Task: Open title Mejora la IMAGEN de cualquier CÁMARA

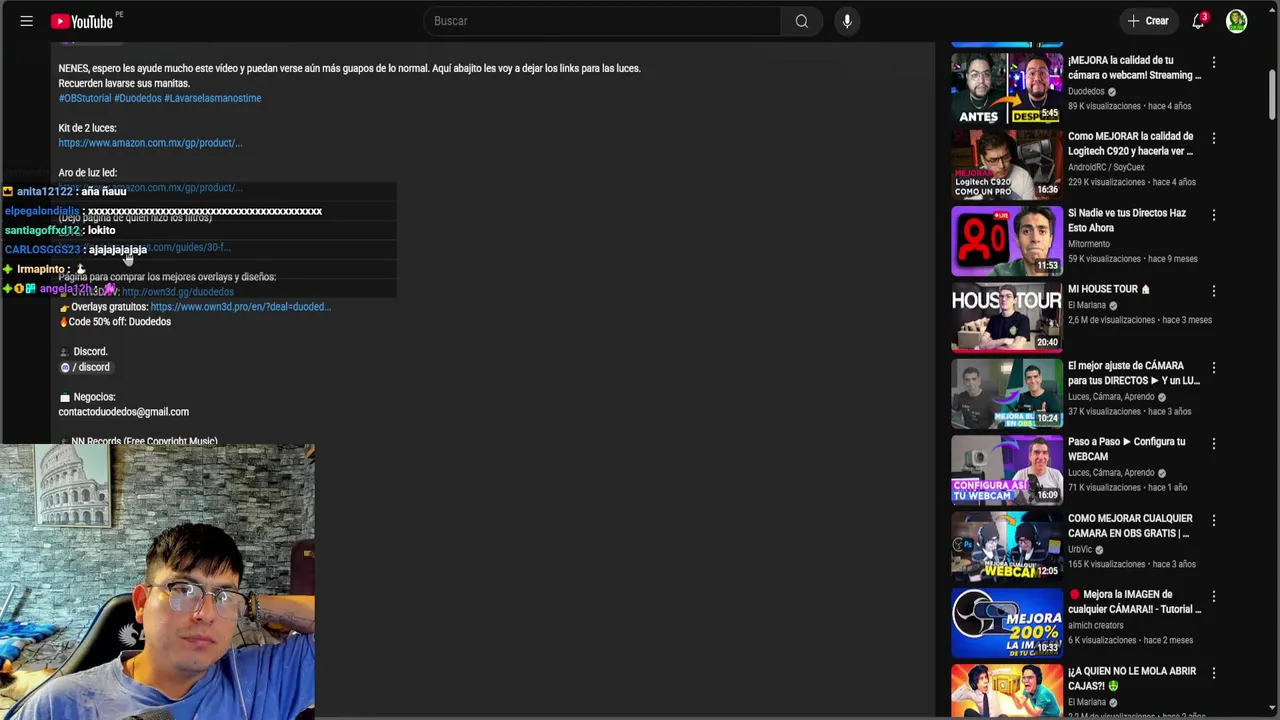Action: pos(1135,602)
